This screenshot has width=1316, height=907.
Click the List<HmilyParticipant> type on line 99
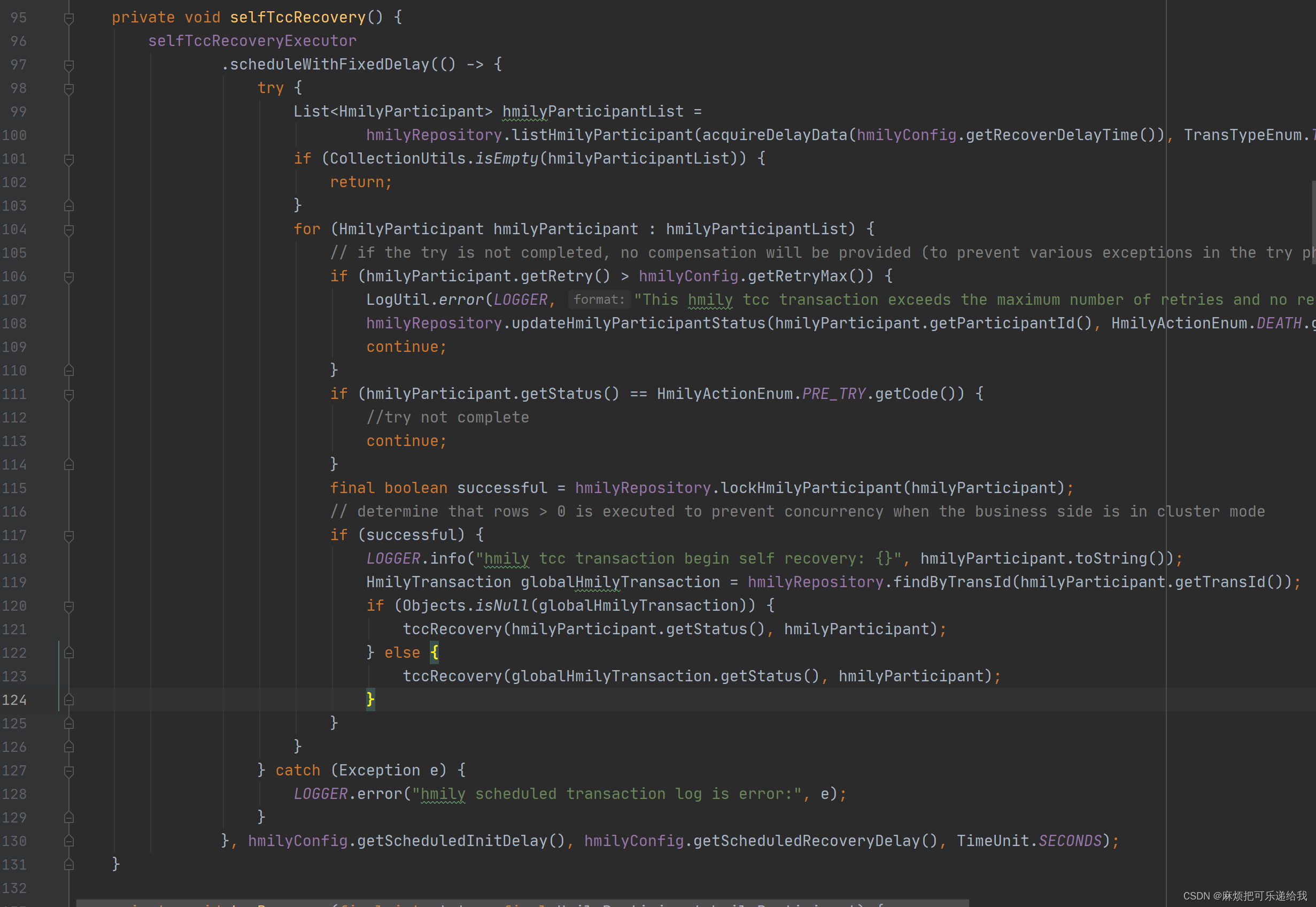(393, 111)
